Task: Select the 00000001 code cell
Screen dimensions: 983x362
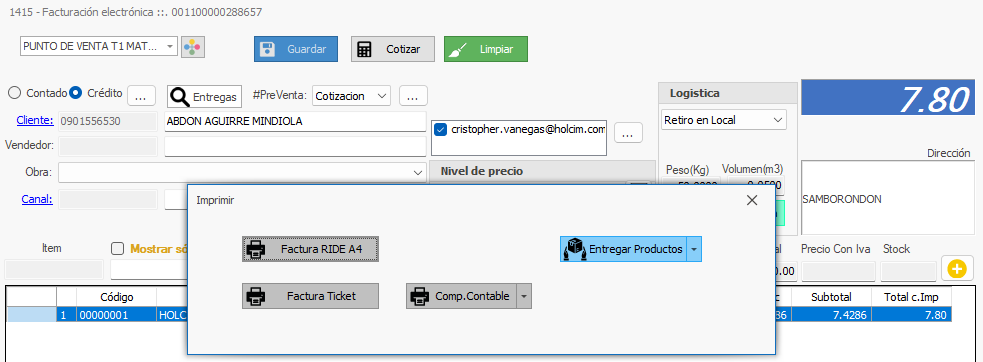Action: pos(117,315)
